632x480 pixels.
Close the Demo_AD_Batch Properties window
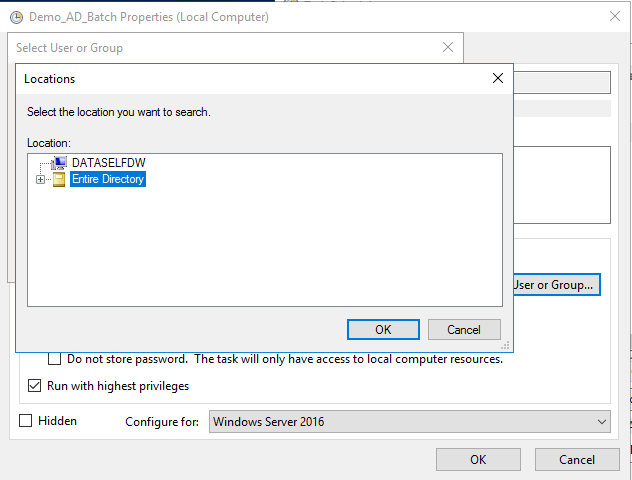point(613,17)
